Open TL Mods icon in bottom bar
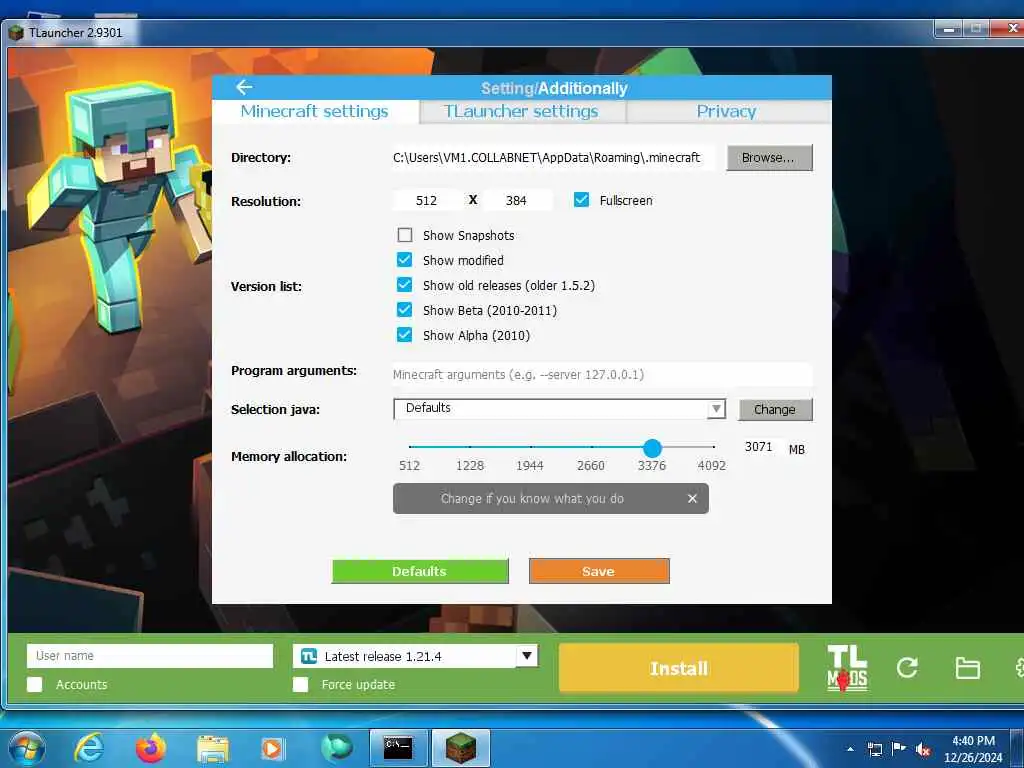1024x768 pixels. 847,668
